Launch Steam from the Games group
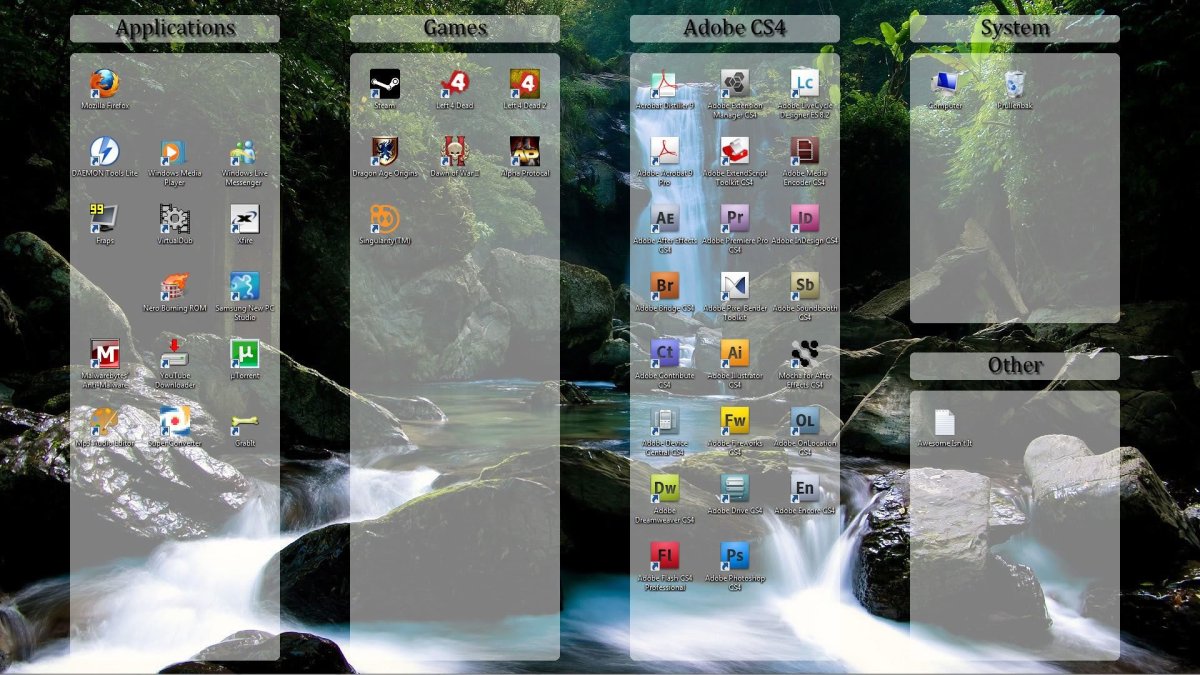The image size is (1200, 675). click(x=385, y=84)
